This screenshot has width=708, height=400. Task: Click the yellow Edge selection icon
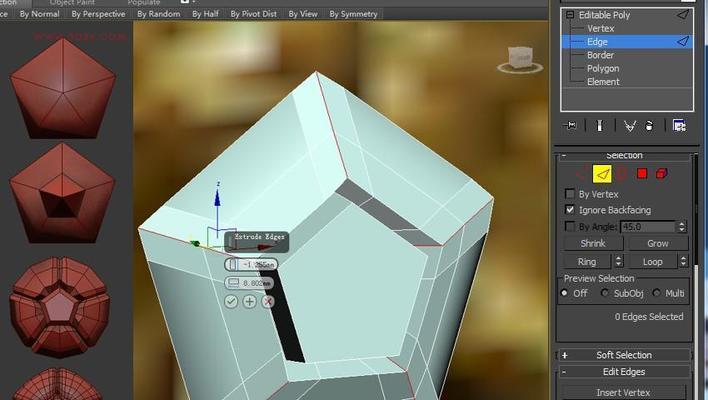[x=602, y=174]
